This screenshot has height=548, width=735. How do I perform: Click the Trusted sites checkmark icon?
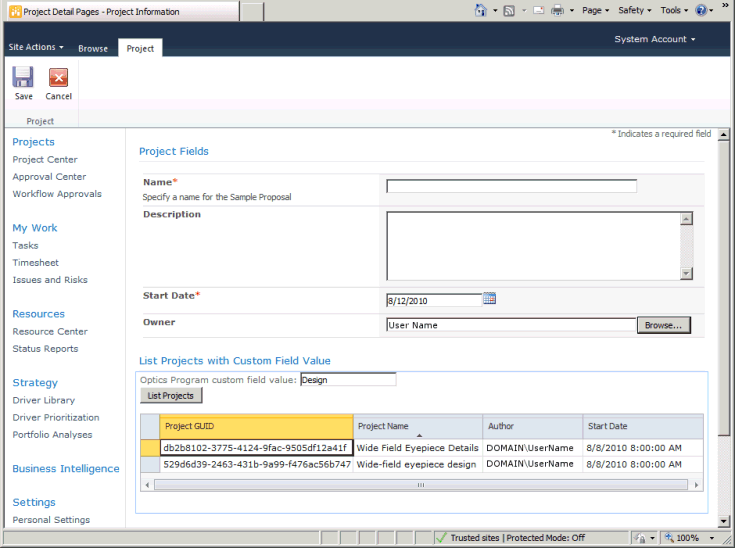pyautogui.click(x=441, y=538)
